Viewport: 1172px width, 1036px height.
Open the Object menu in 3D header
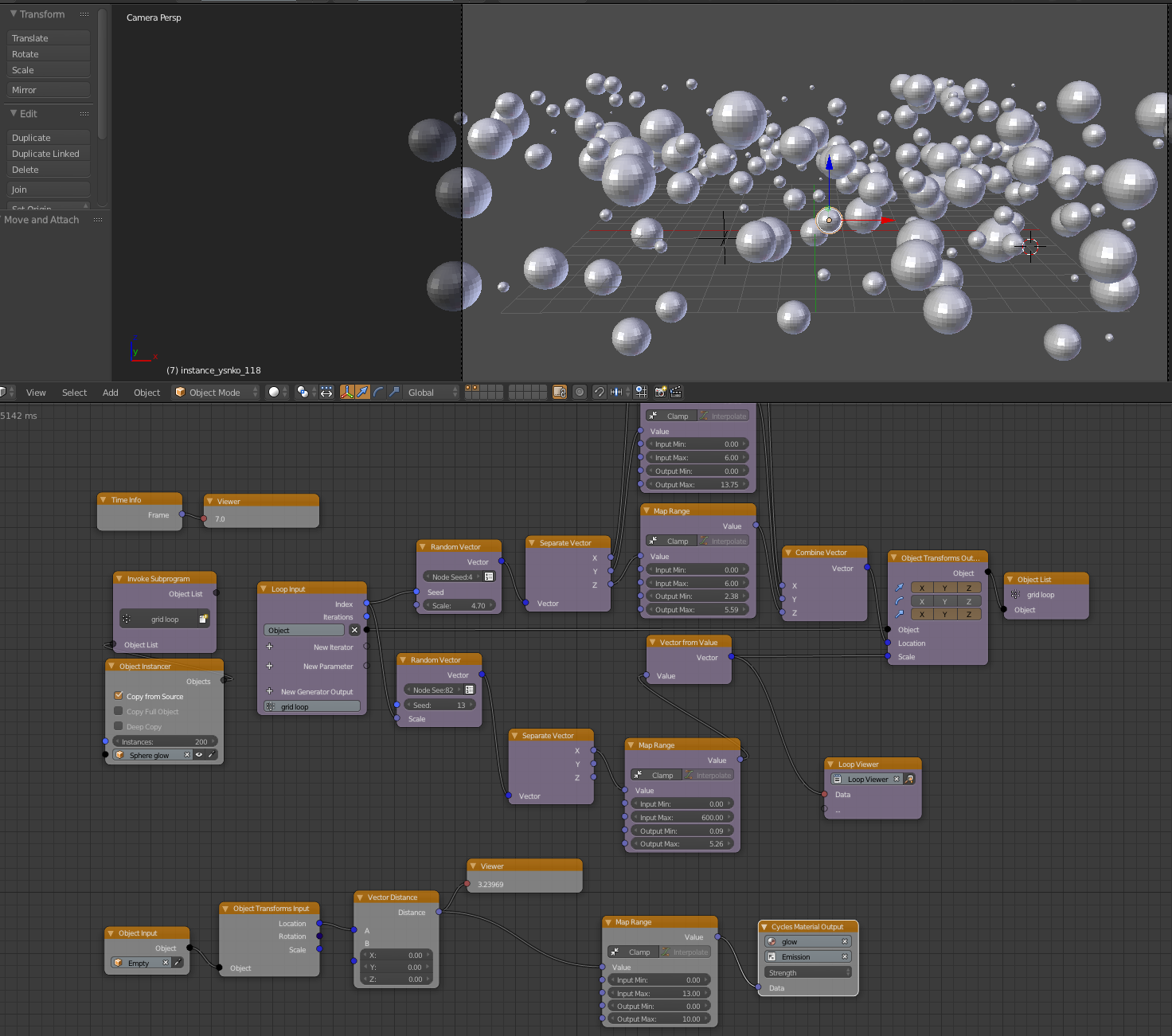point(147,393)
